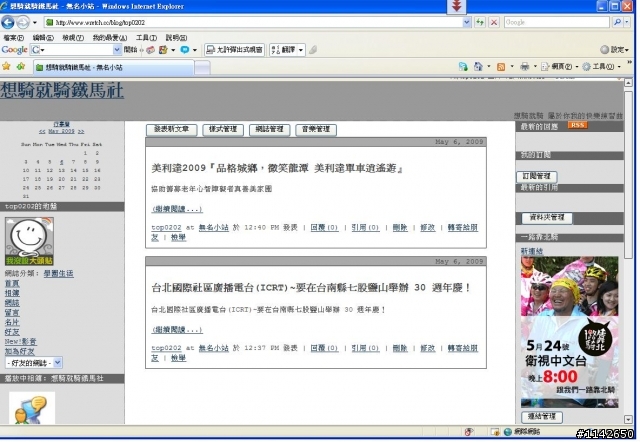640x442 pixels.
Task: Click the Print icon in command bar
Action: pos(524,67)
